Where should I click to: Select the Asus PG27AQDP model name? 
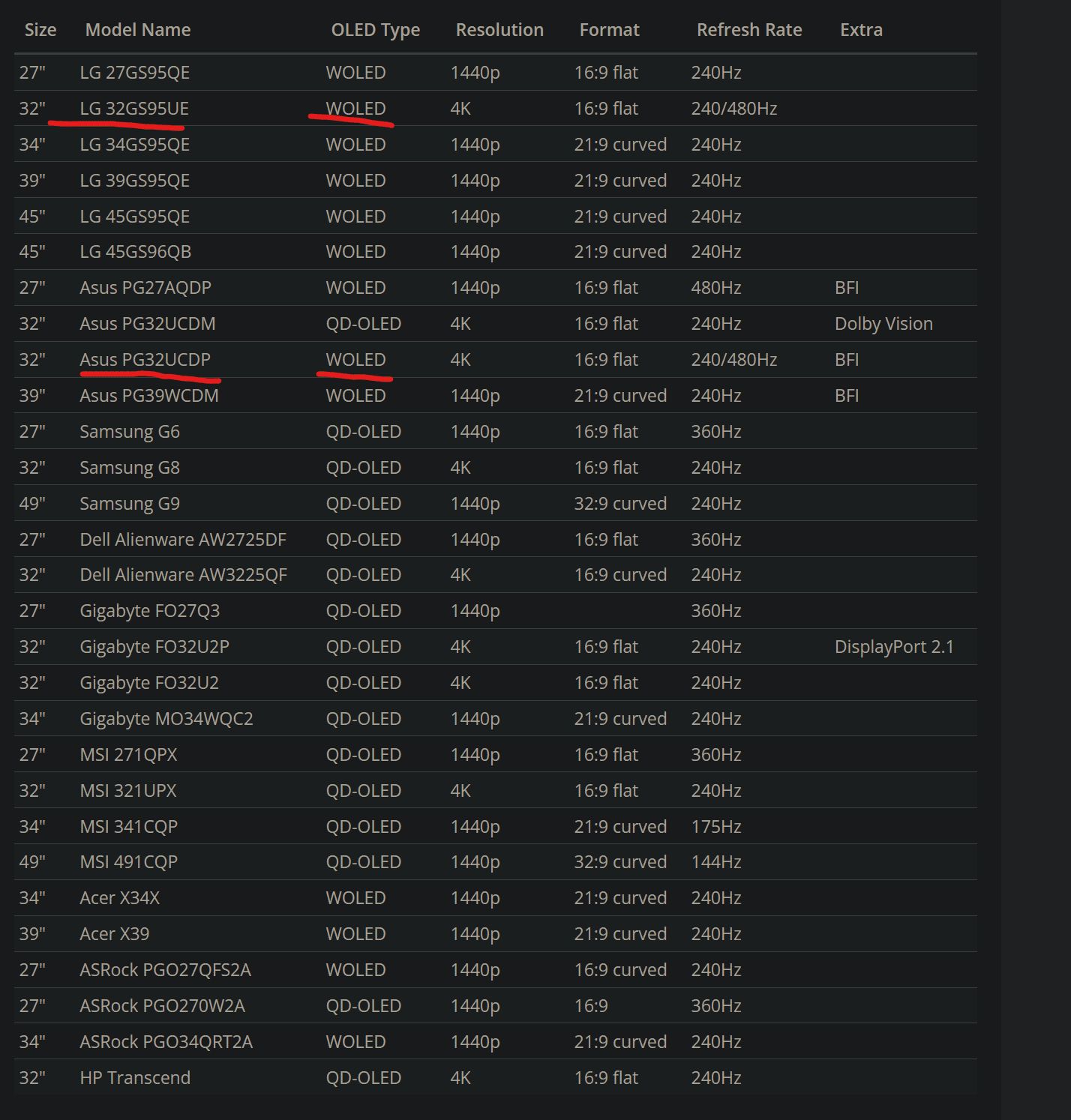(145, 288)
